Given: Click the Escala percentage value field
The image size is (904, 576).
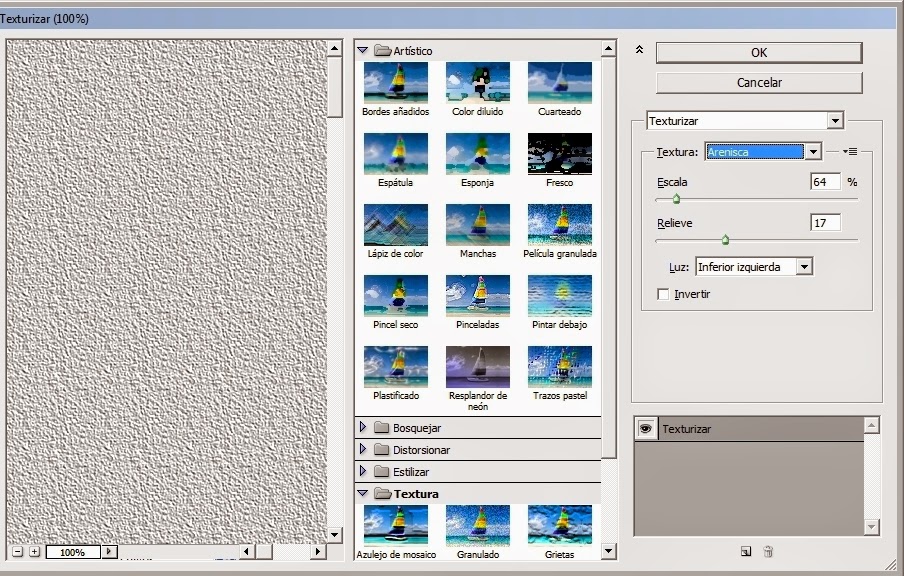Looking at the screenshot, I should pyautogui.click(x=826, y=181).
